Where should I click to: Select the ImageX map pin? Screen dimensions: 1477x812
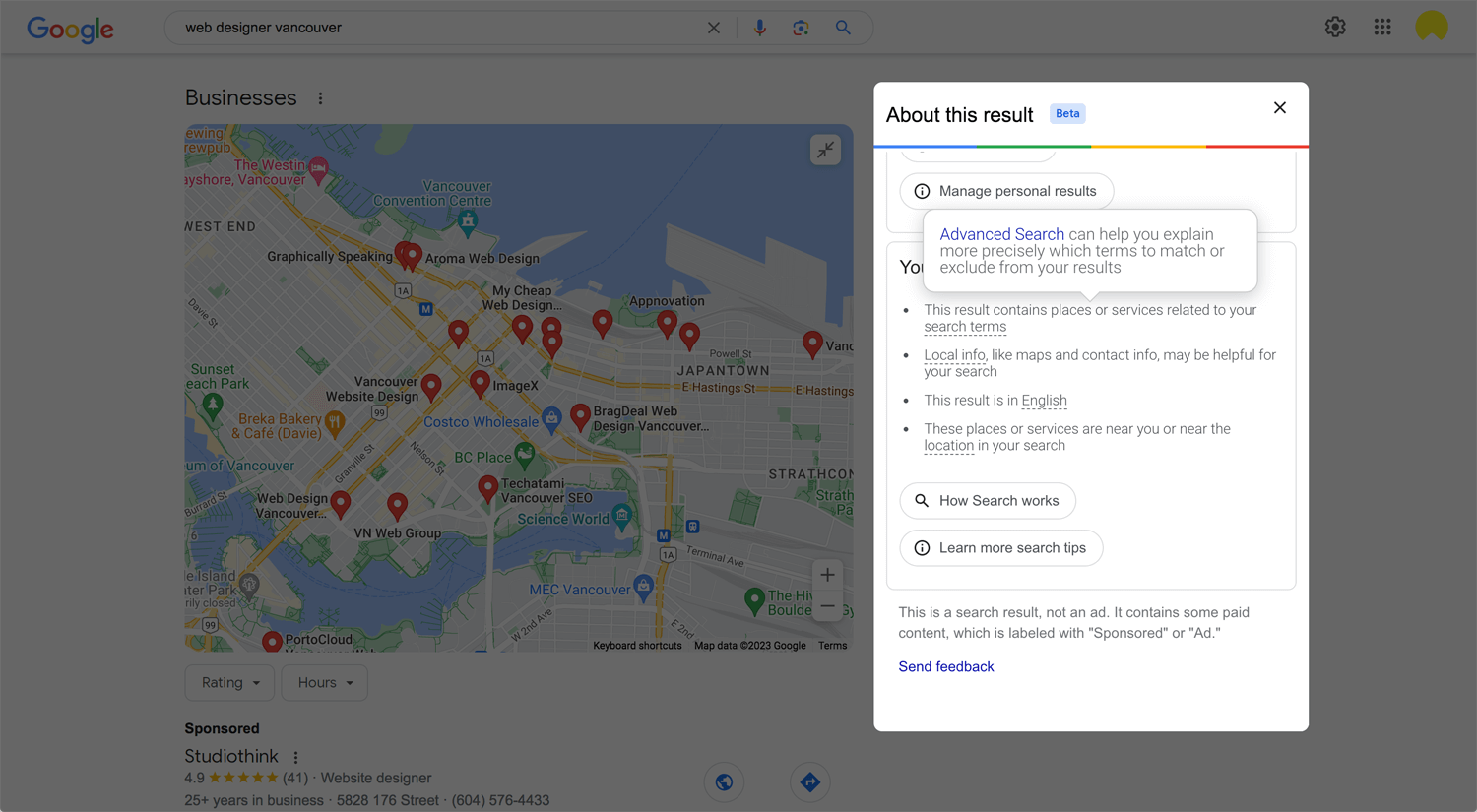pos(480,383)
